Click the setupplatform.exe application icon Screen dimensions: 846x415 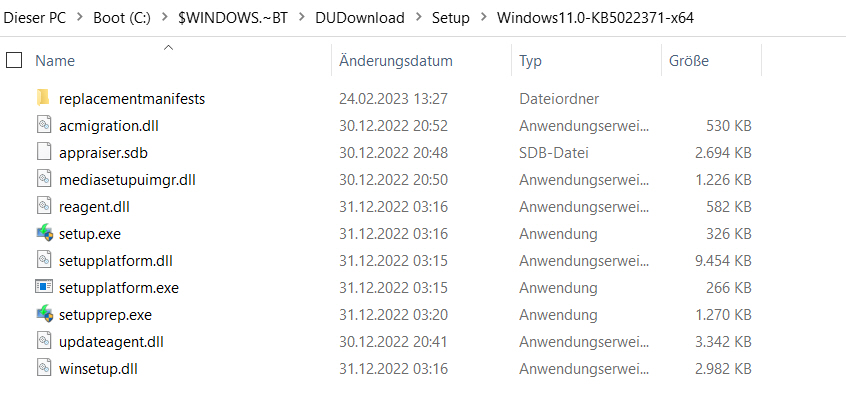[44, 287]
